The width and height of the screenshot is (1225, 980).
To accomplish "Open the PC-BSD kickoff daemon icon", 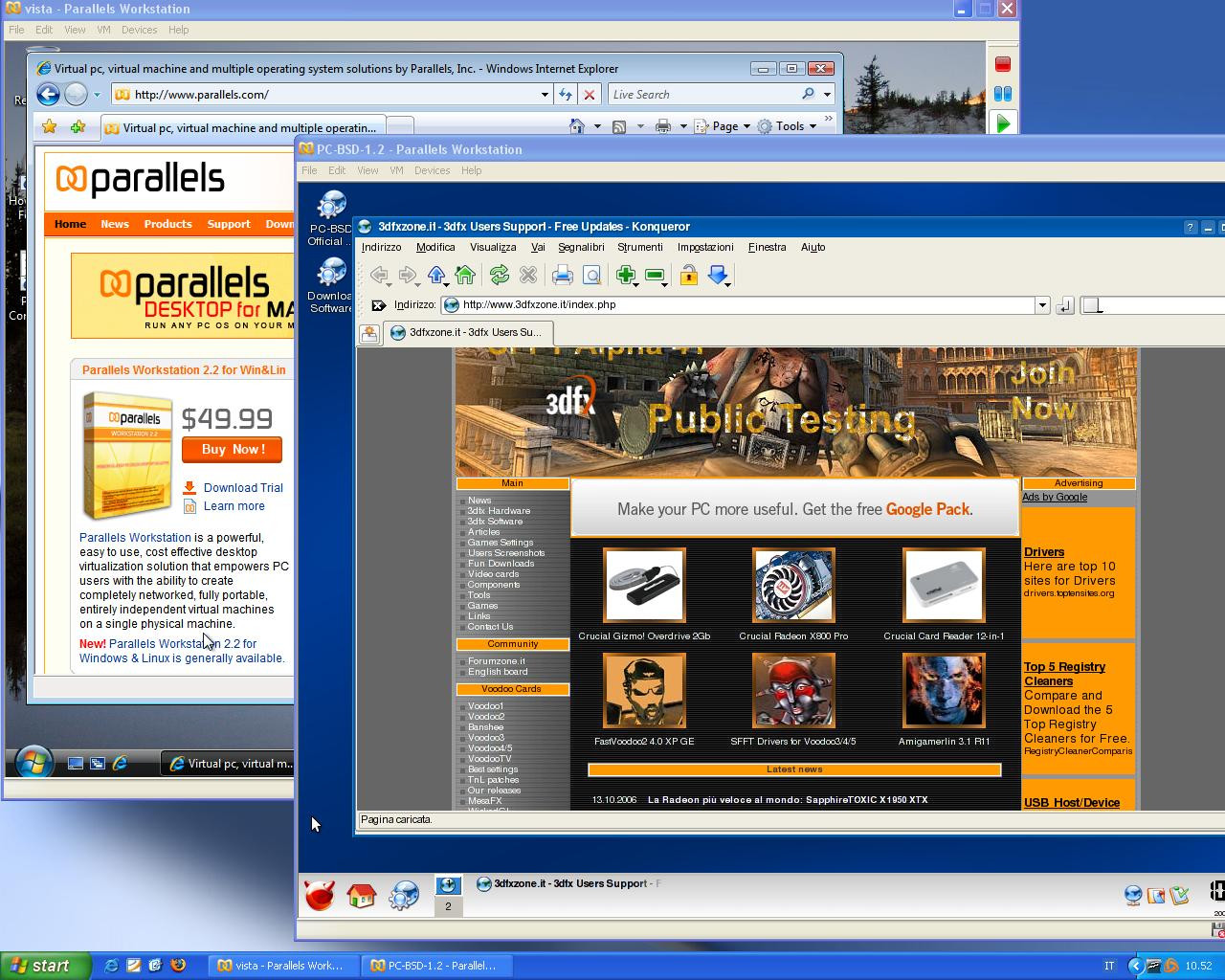I will (x=320, y=896).
